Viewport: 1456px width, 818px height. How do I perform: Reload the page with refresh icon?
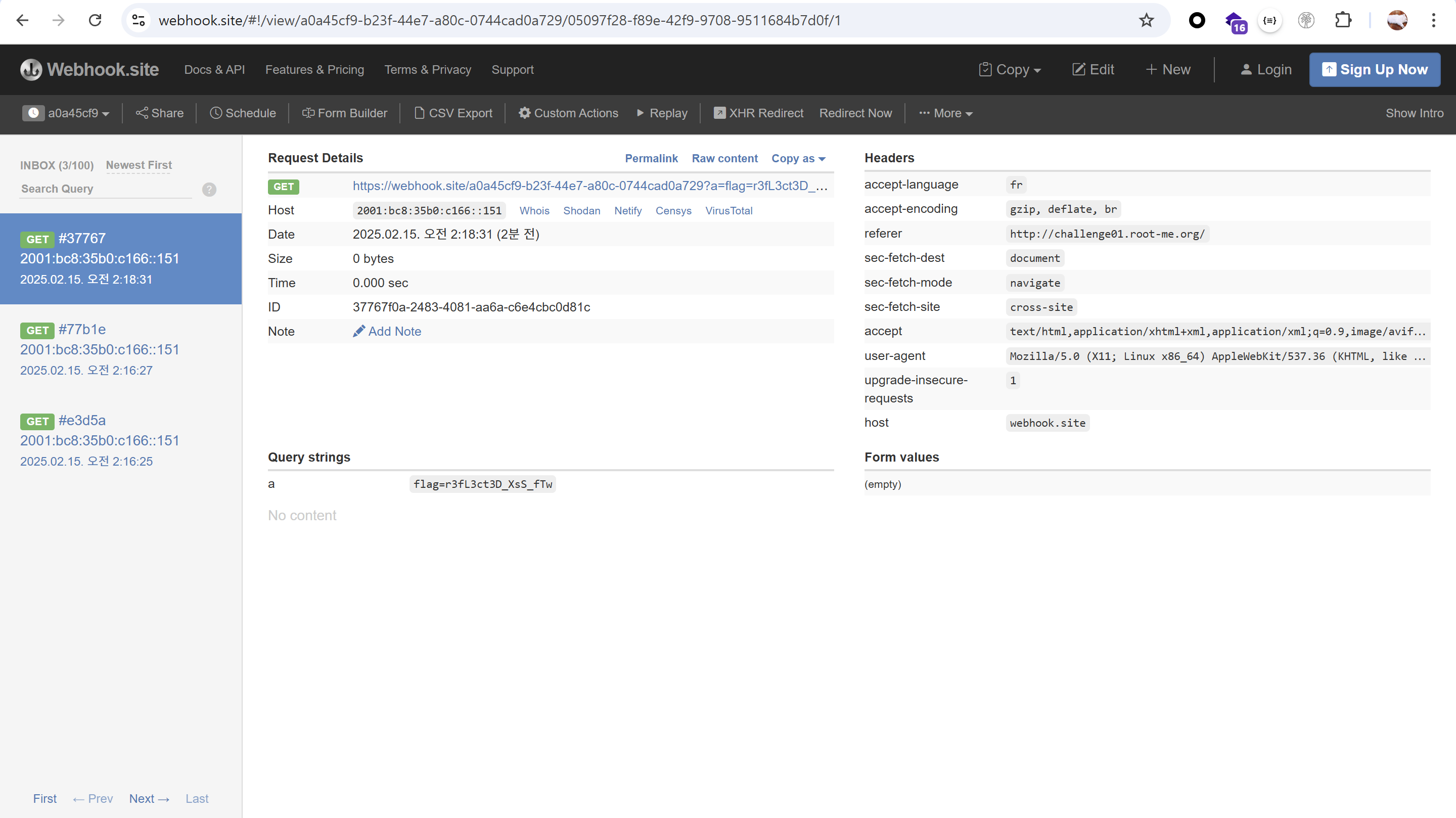pos(95,20)
